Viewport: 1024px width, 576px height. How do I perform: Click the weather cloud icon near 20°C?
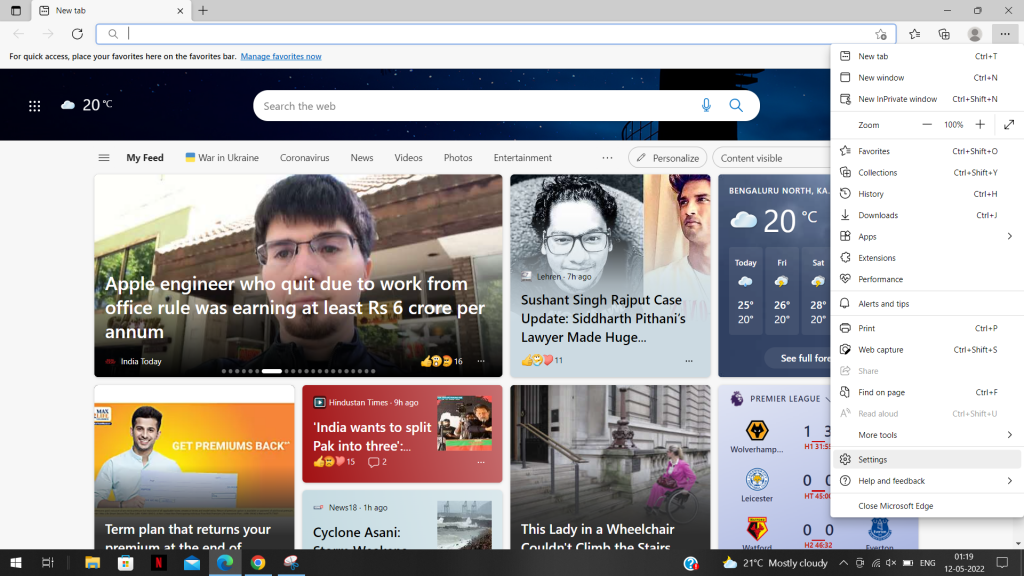(67, 103)
